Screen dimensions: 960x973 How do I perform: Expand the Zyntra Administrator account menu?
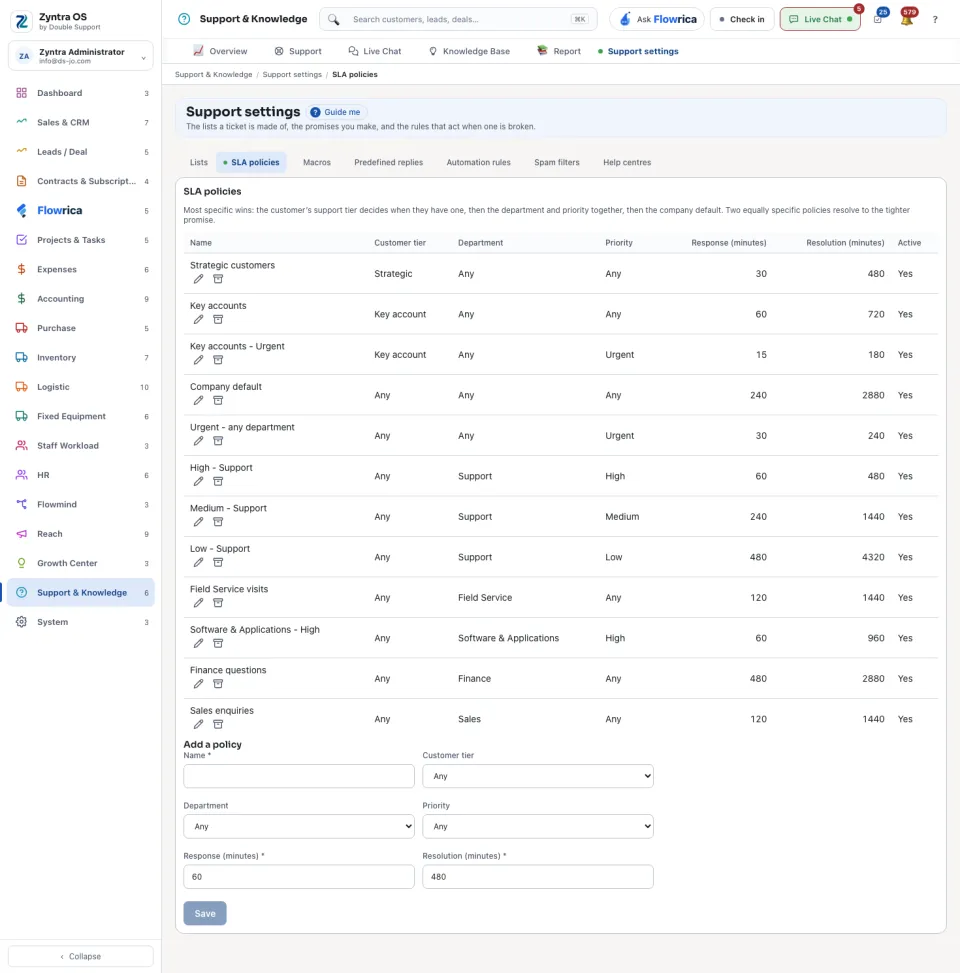[x=81, y=56]
